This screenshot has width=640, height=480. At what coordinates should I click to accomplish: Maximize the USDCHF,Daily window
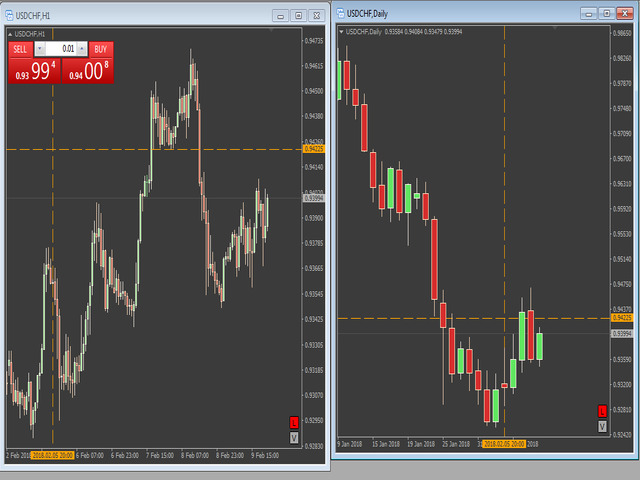tap(607, 13)
